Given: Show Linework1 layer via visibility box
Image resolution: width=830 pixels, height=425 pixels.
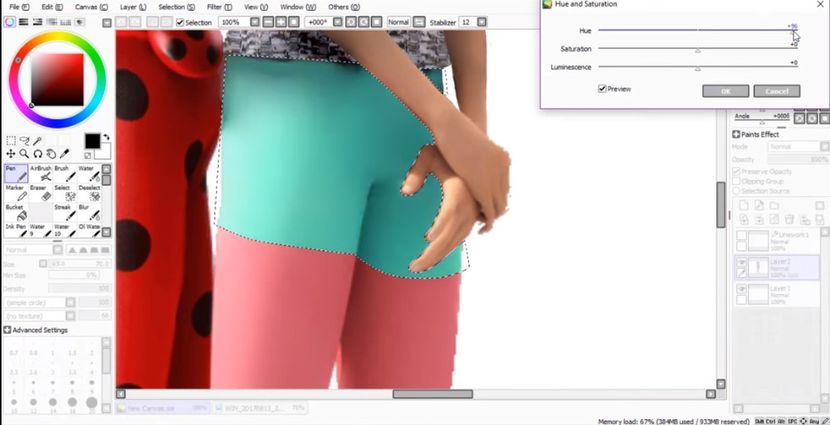Looking at the screenshot, I should [742, 236].
